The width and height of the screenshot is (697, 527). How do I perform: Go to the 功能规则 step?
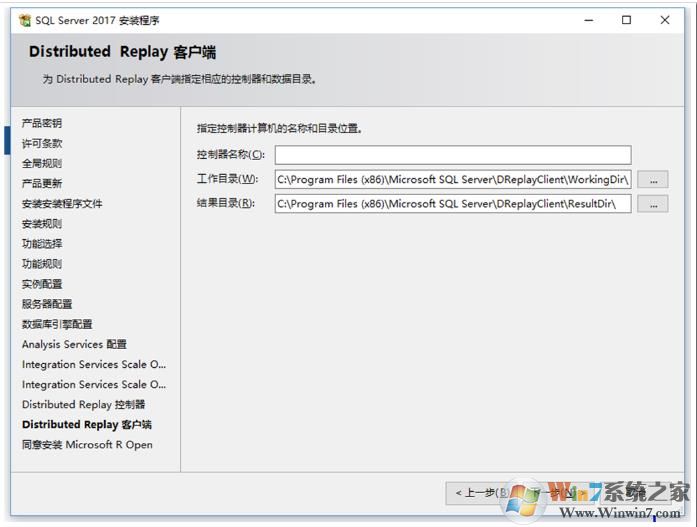pyautogui.click(x=42, y=264)
